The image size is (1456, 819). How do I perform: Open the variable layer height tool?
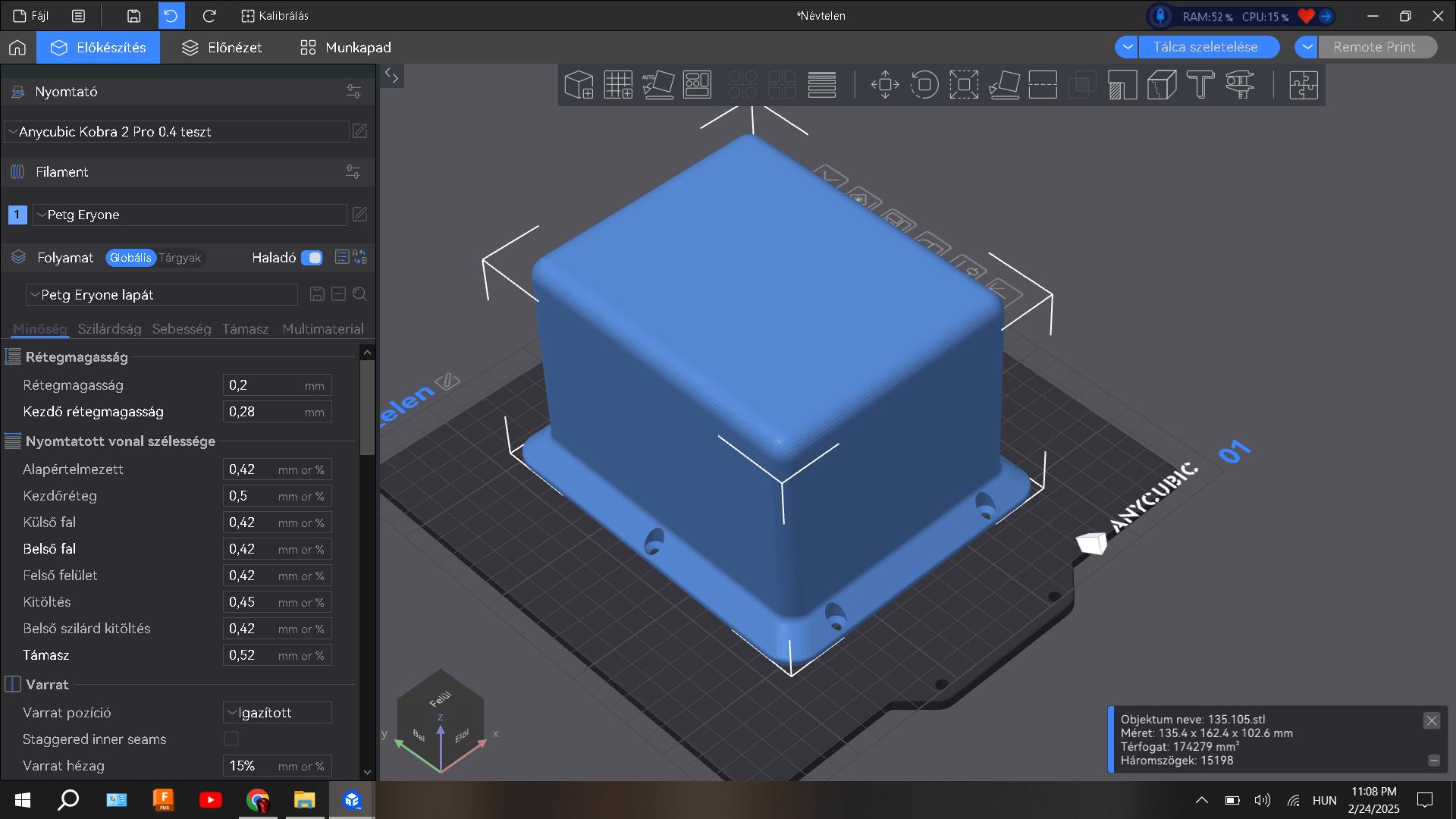tap(821, 85)
